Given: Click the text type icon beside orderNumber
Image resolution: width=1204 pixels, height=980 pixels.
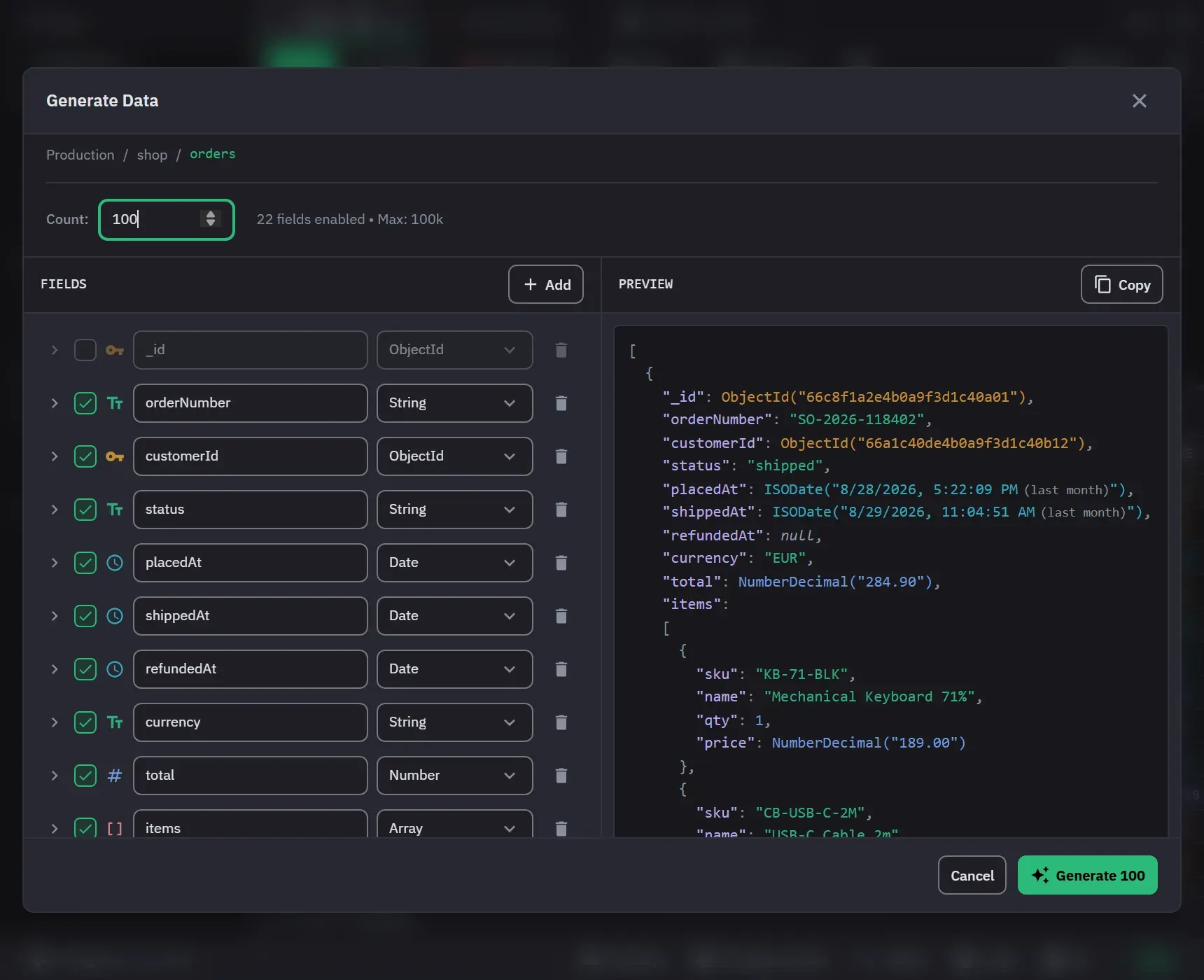Looking at the screenshot, I should [x=115, y=403].
